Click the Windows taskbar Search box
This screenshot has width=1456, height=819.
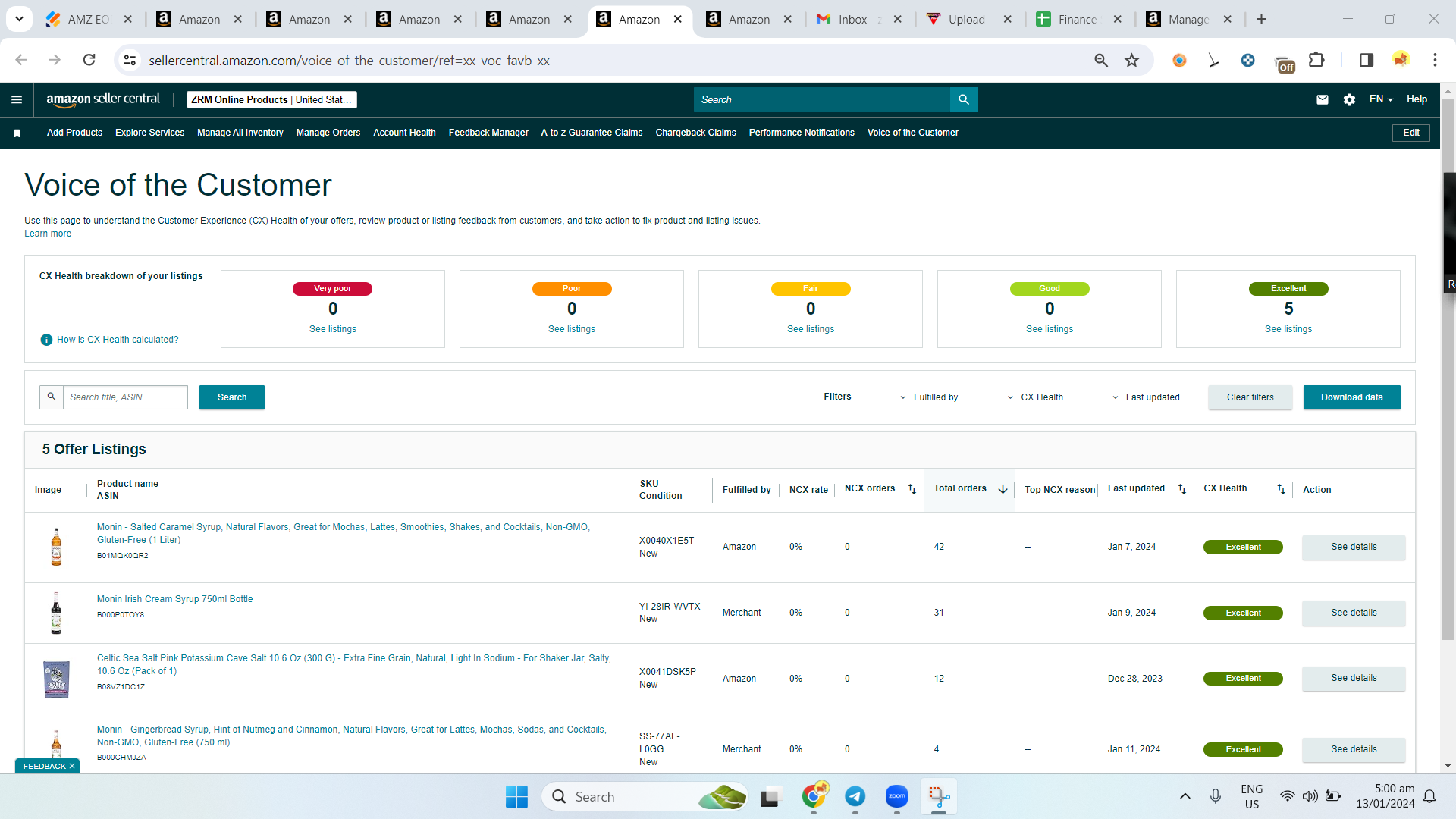pyautogui.click(x=645, y=796)
